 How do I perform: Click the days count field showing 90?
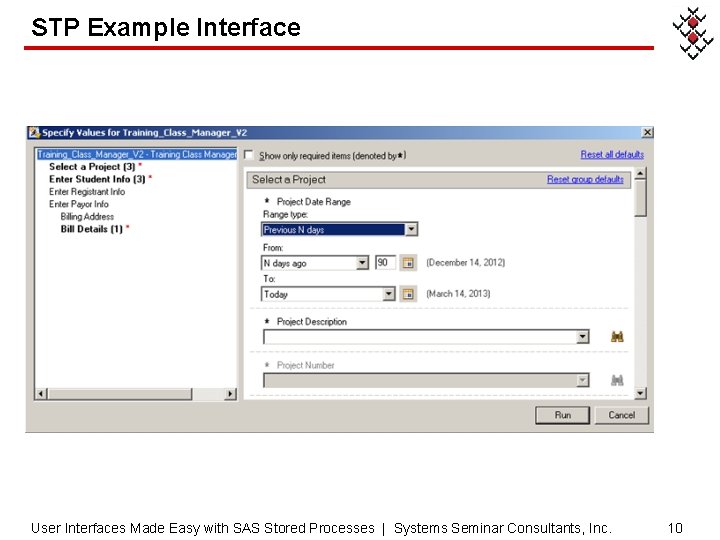[x=385, y=263]
